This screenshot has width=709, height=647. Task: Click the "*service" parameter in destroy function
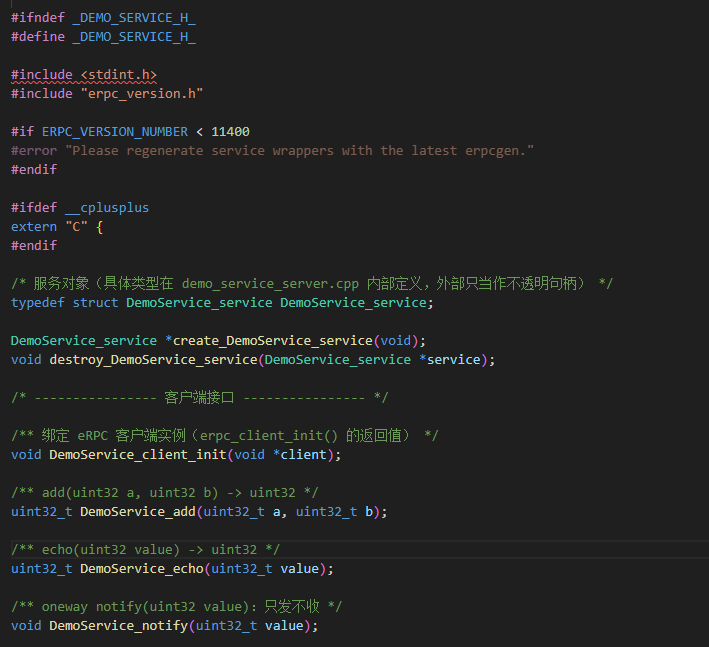pos(449,359)
